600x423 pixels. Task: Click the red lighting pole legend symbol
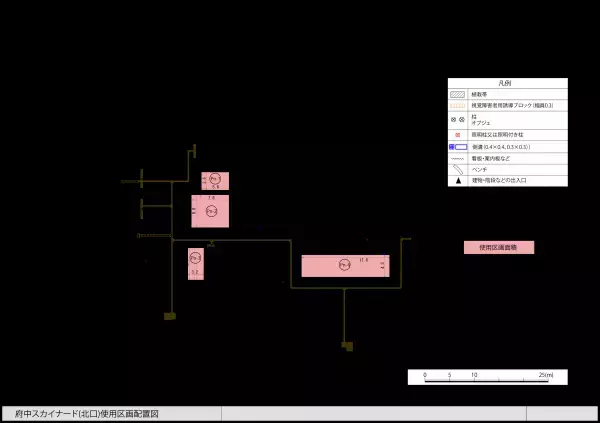pyautogui.click(x=458, y=134)
